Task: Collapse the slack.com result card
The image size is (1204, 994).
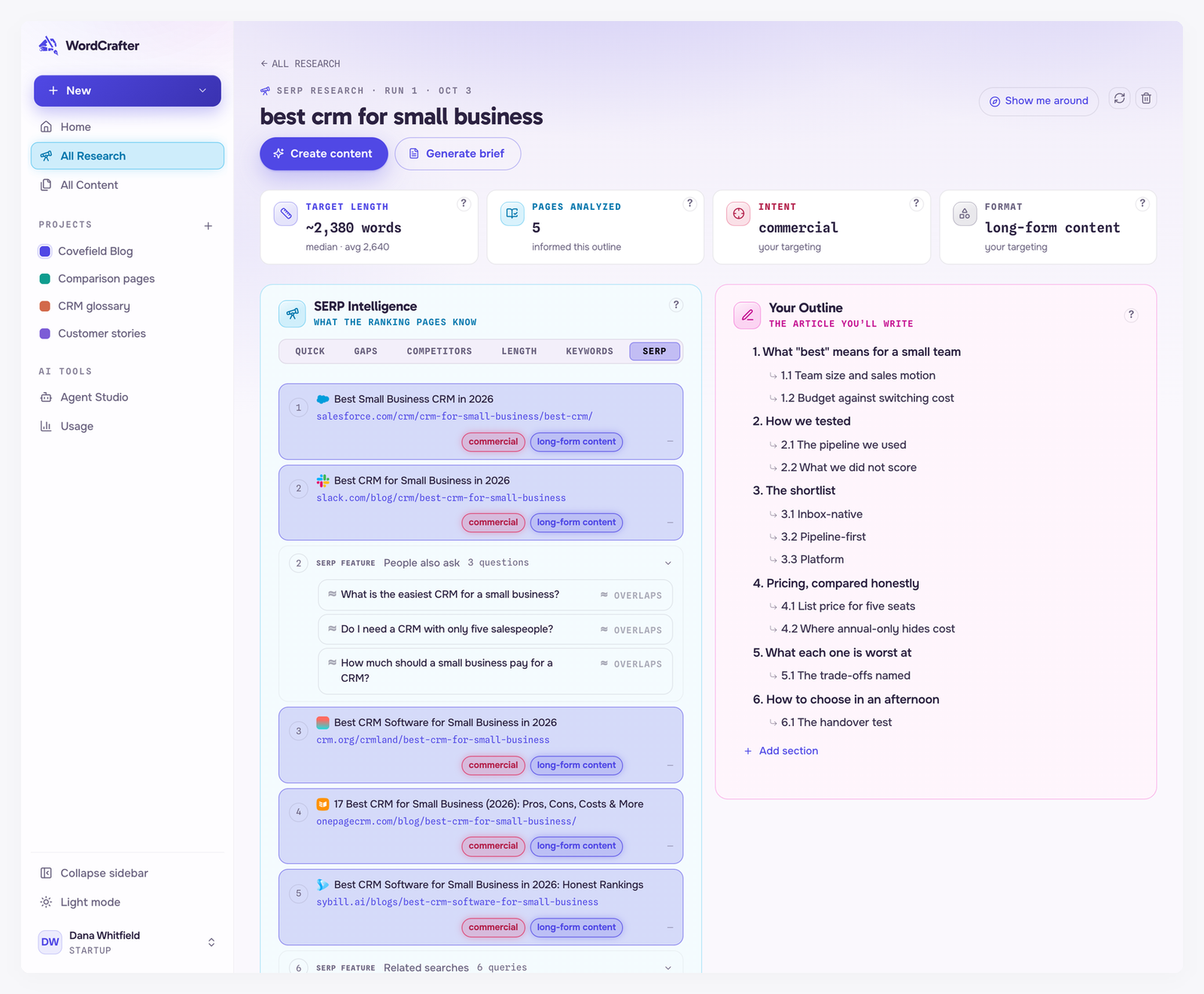Action: (670, 522)
